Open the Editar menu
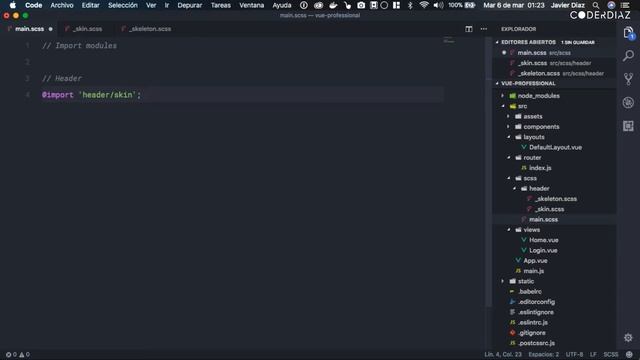The image size is (640, 360). (90, 5)
